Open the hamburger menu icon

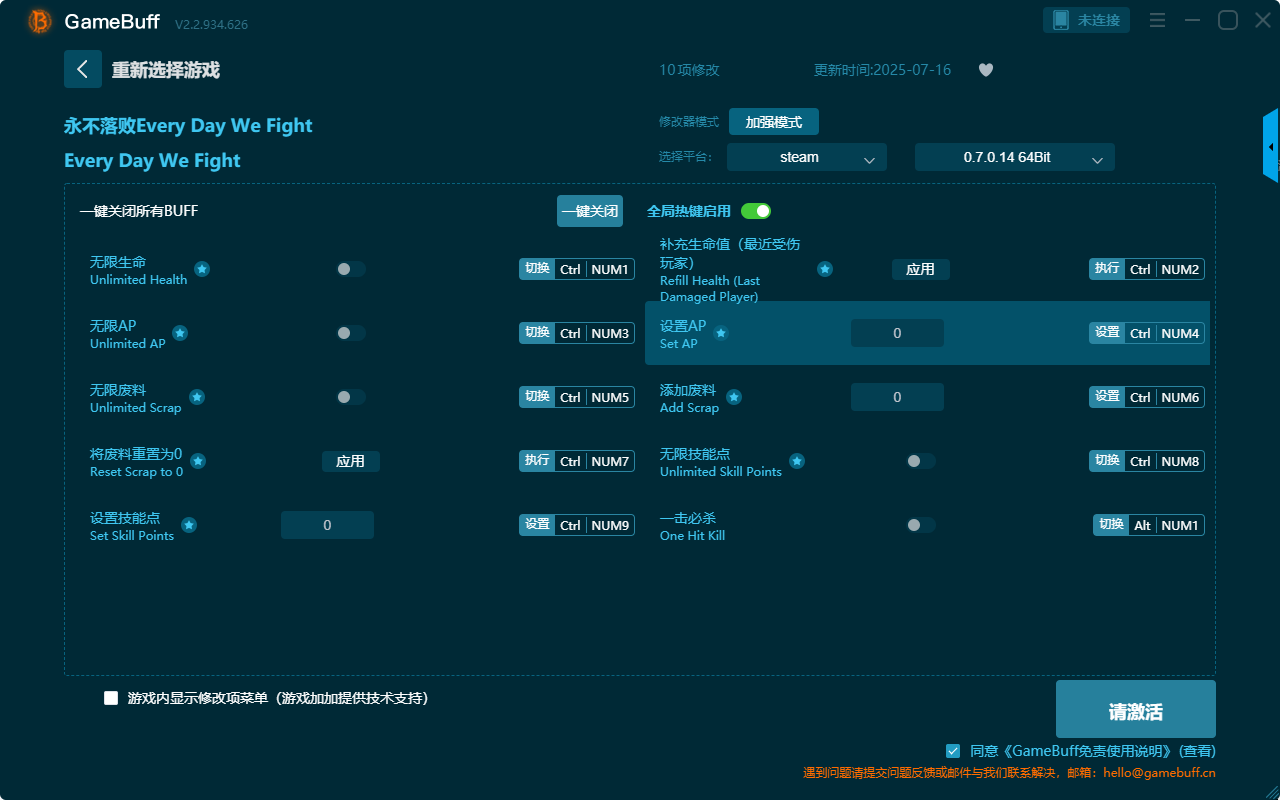1157,20
